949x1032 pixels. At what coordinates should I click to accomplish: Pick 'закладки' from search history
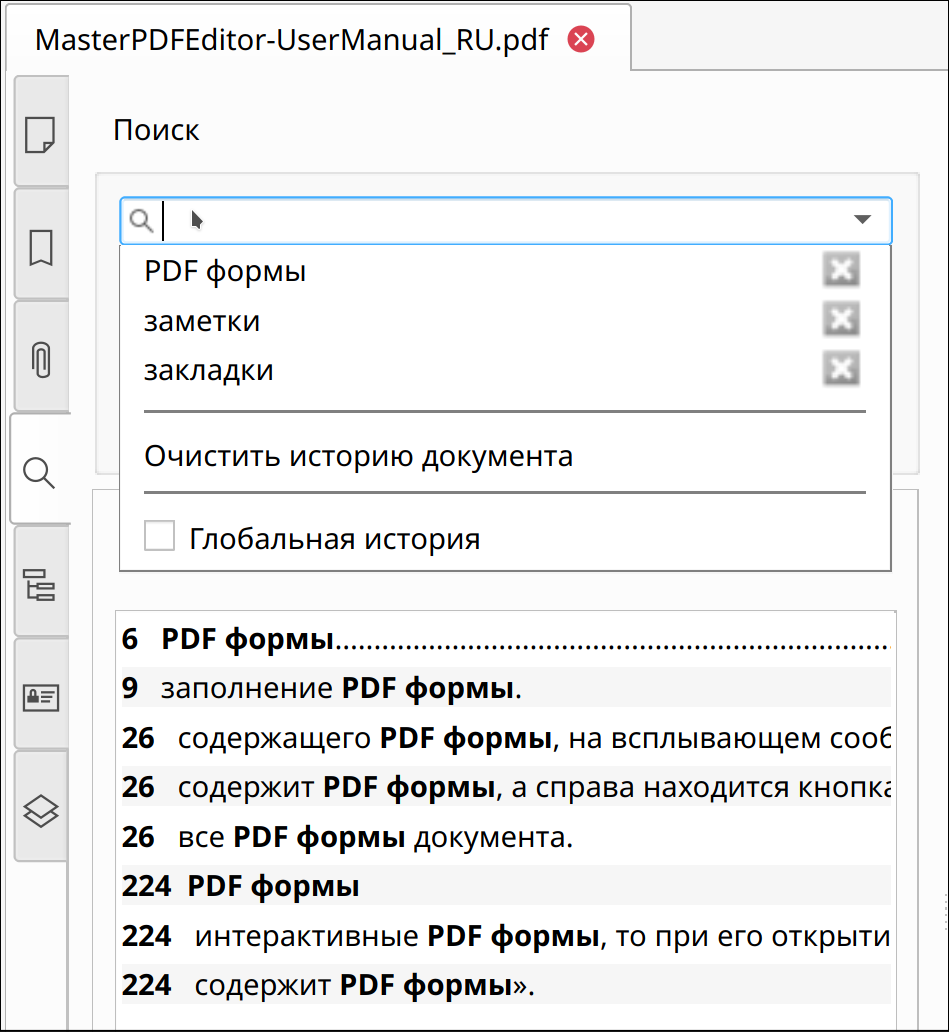[x=209, y=371]
